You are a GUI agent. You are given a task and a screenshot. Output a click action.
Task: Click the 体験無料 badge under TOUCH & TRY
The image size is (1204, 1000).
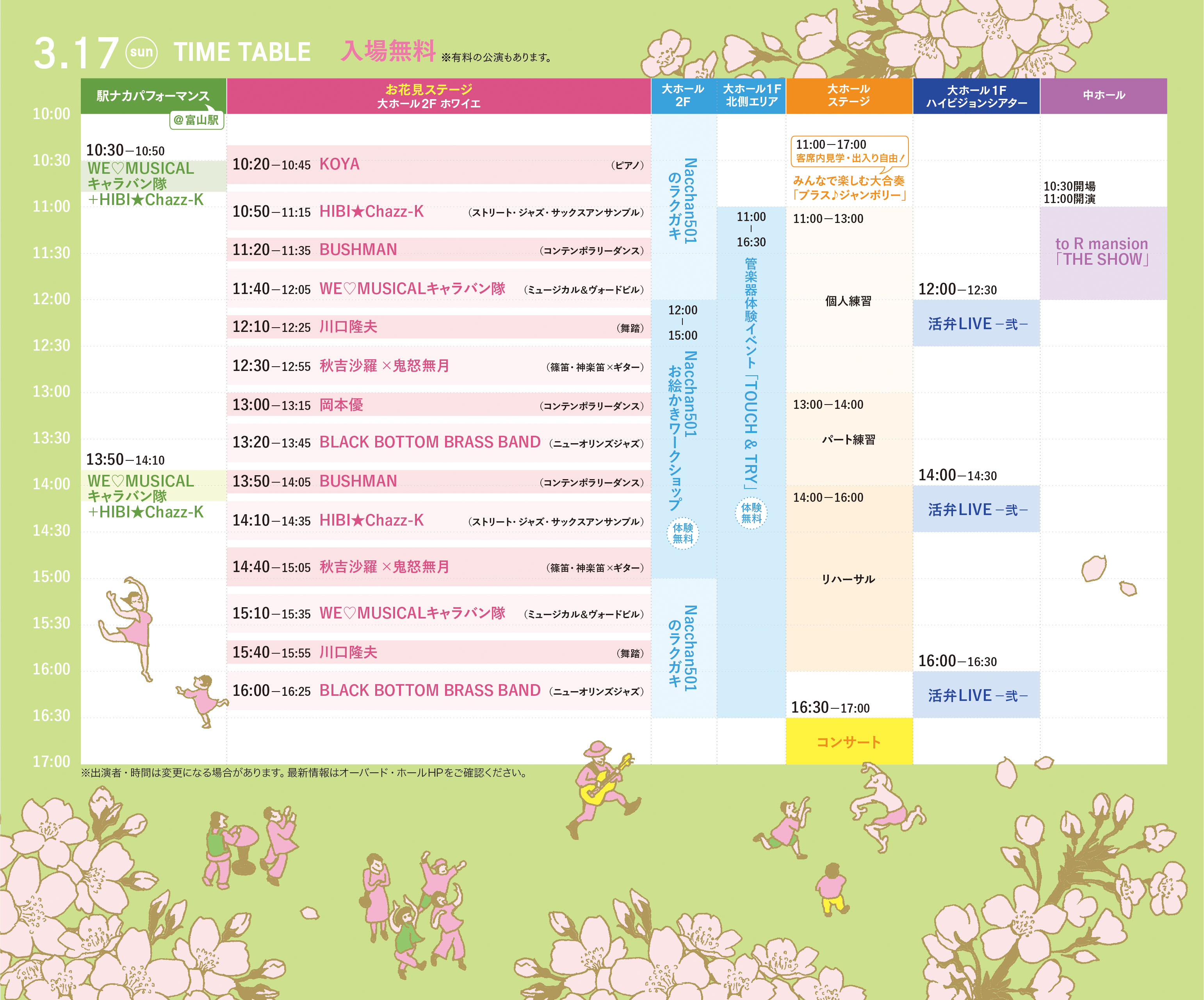tap(751, 513)
